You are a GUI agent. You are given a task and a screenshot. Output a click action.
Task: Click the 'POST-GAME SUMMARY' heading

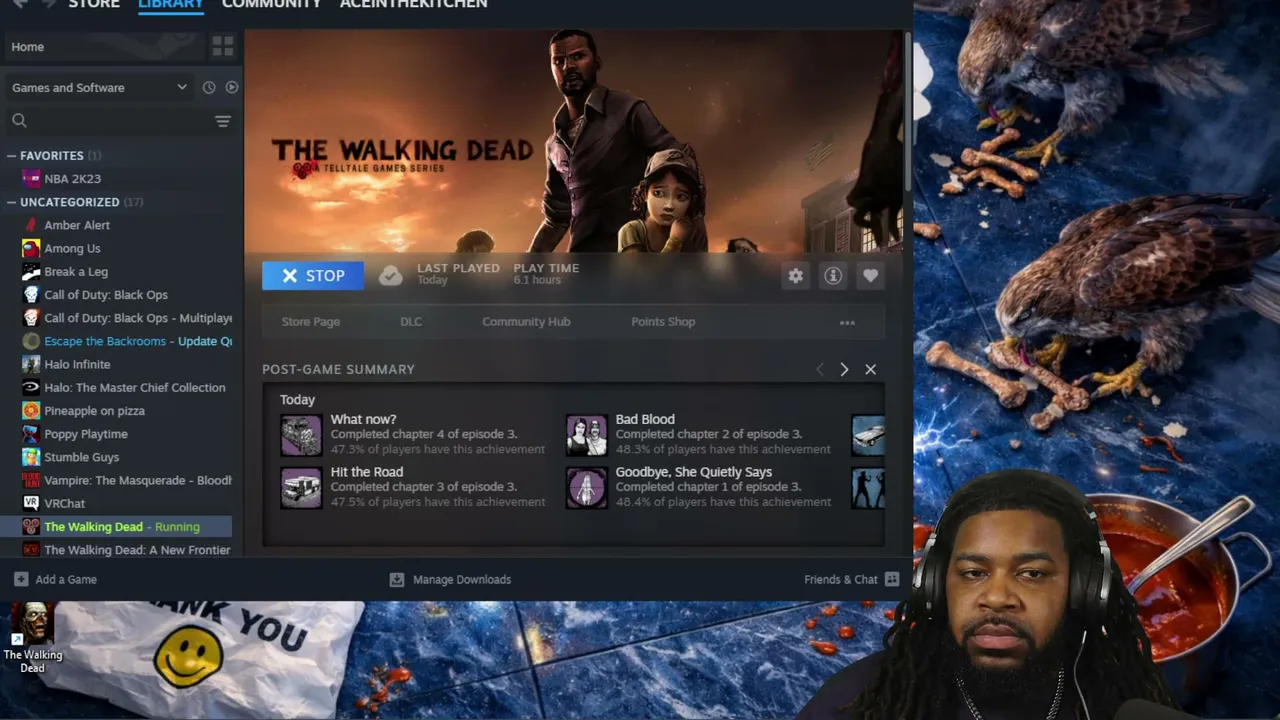(338, 370)
